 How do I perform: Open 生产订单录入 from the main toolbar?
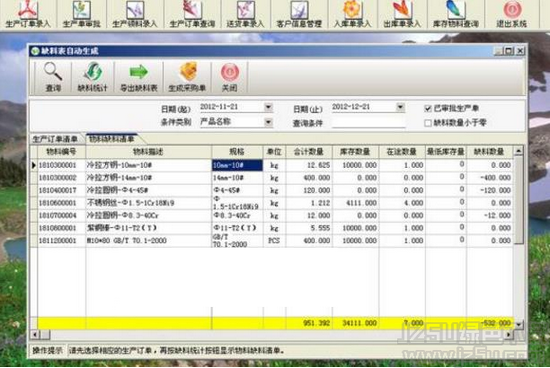pyautogui.click(x=27, y=14)
